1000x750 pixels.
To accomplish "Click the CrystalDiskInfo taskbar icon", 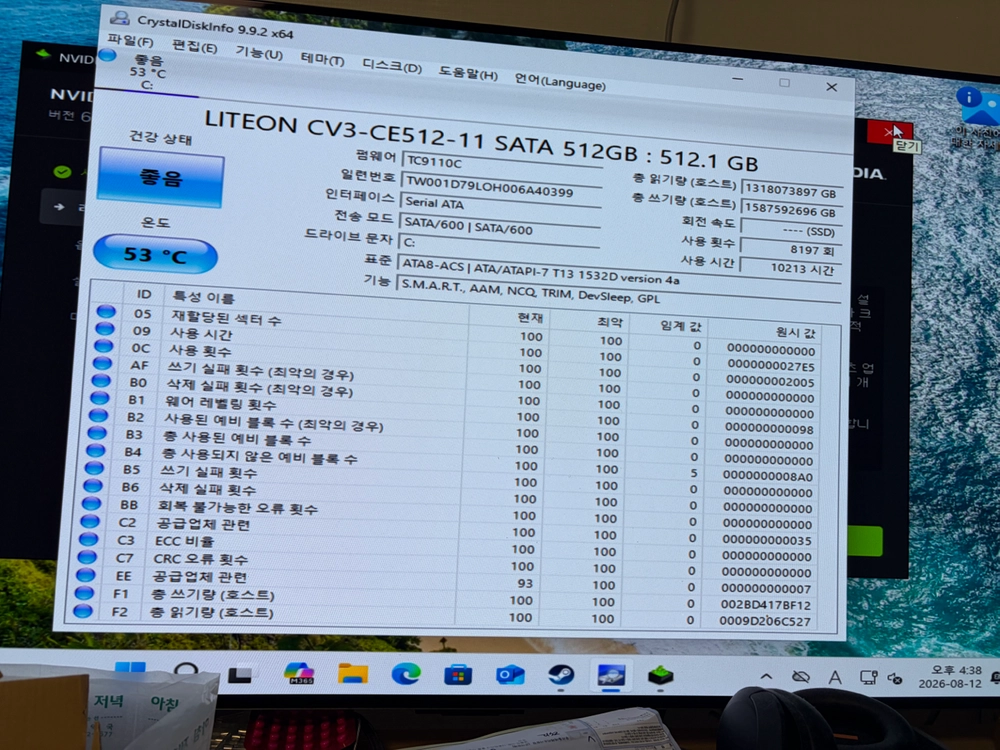I will coord(611,675).
